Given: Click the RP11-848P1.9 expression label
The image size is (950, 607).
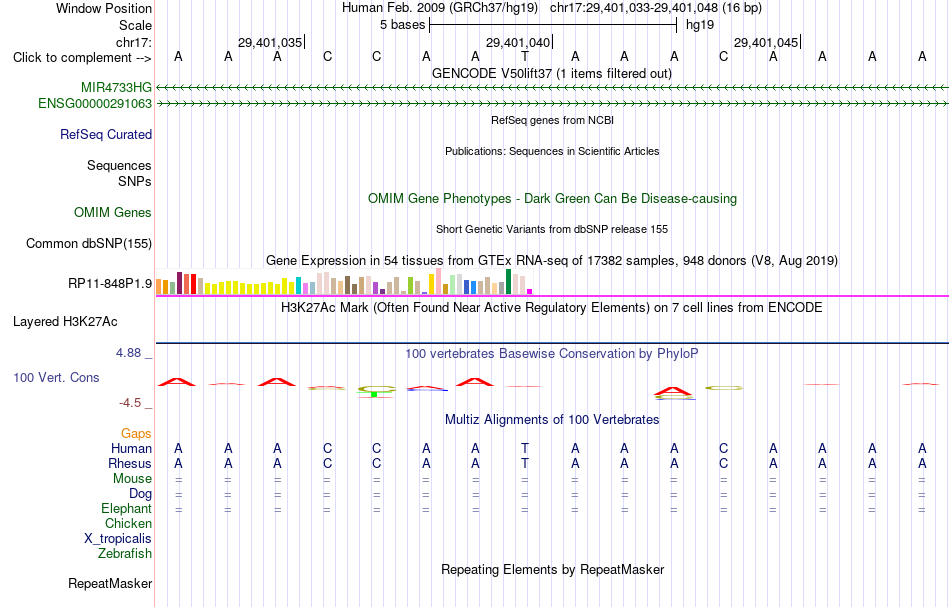Looking at the screenshot, I should tap(110, 284).
